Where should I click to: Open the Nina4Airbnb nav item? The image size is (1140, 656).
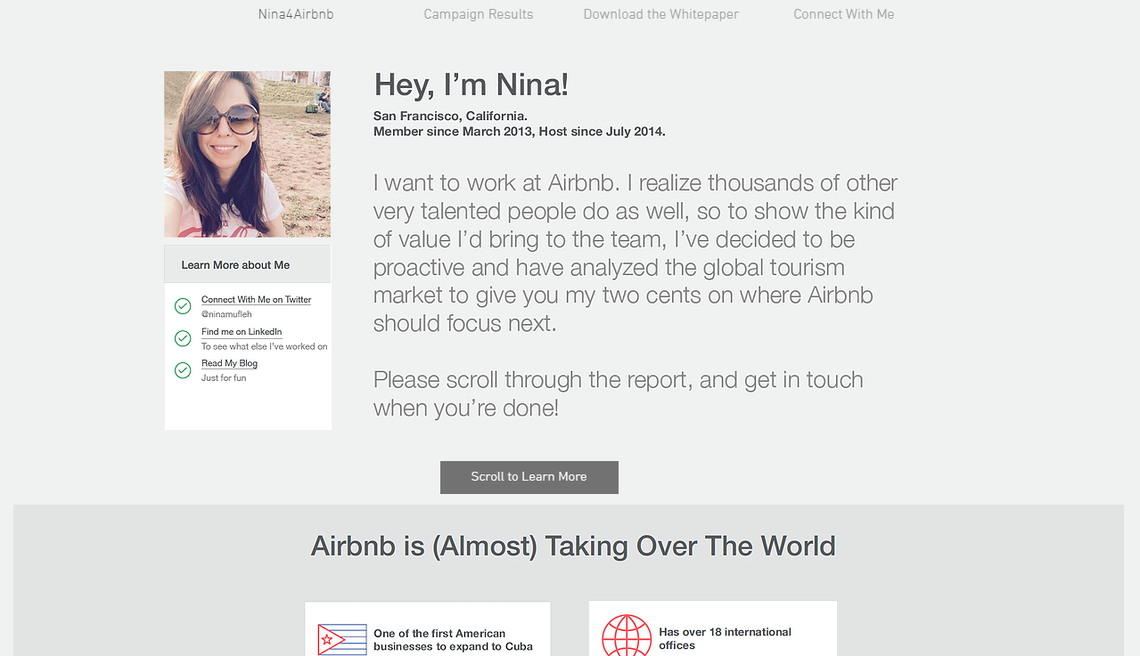[295, 15]
